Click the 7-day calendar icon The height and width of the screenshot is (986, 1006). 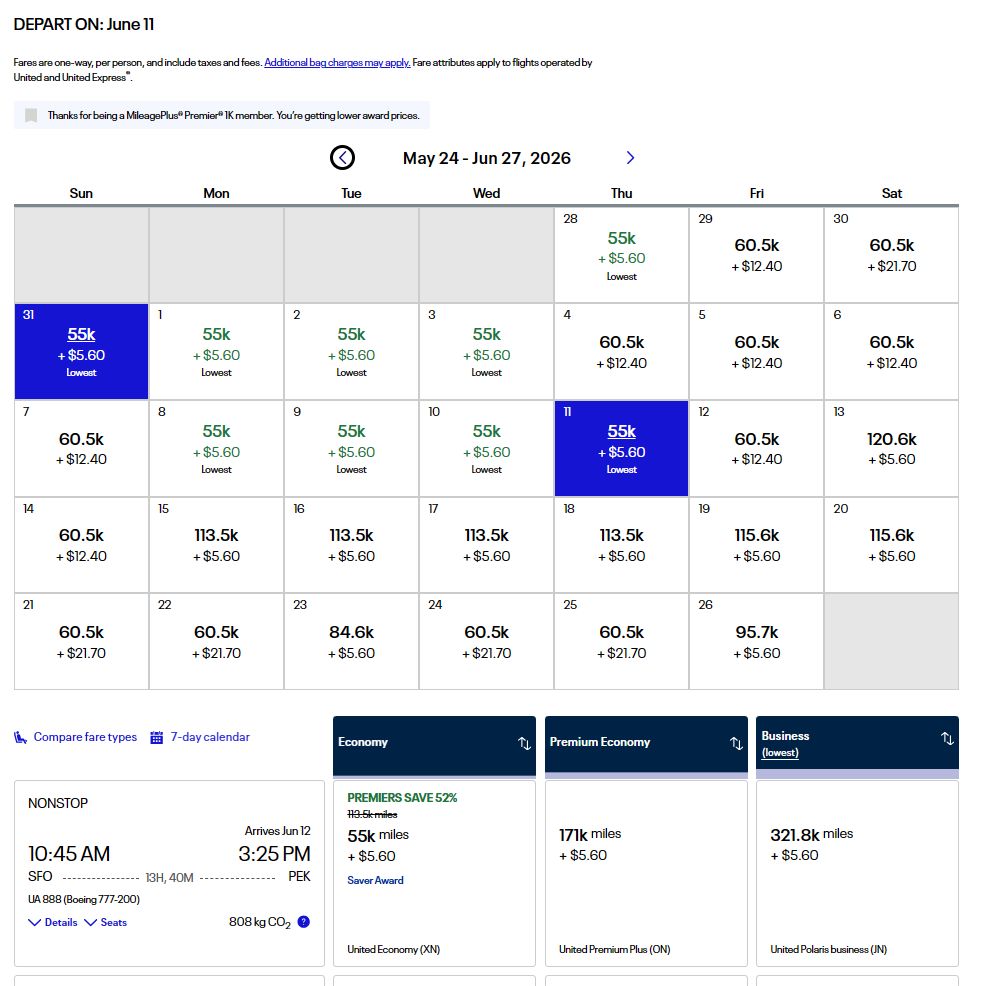pos(157,738)
